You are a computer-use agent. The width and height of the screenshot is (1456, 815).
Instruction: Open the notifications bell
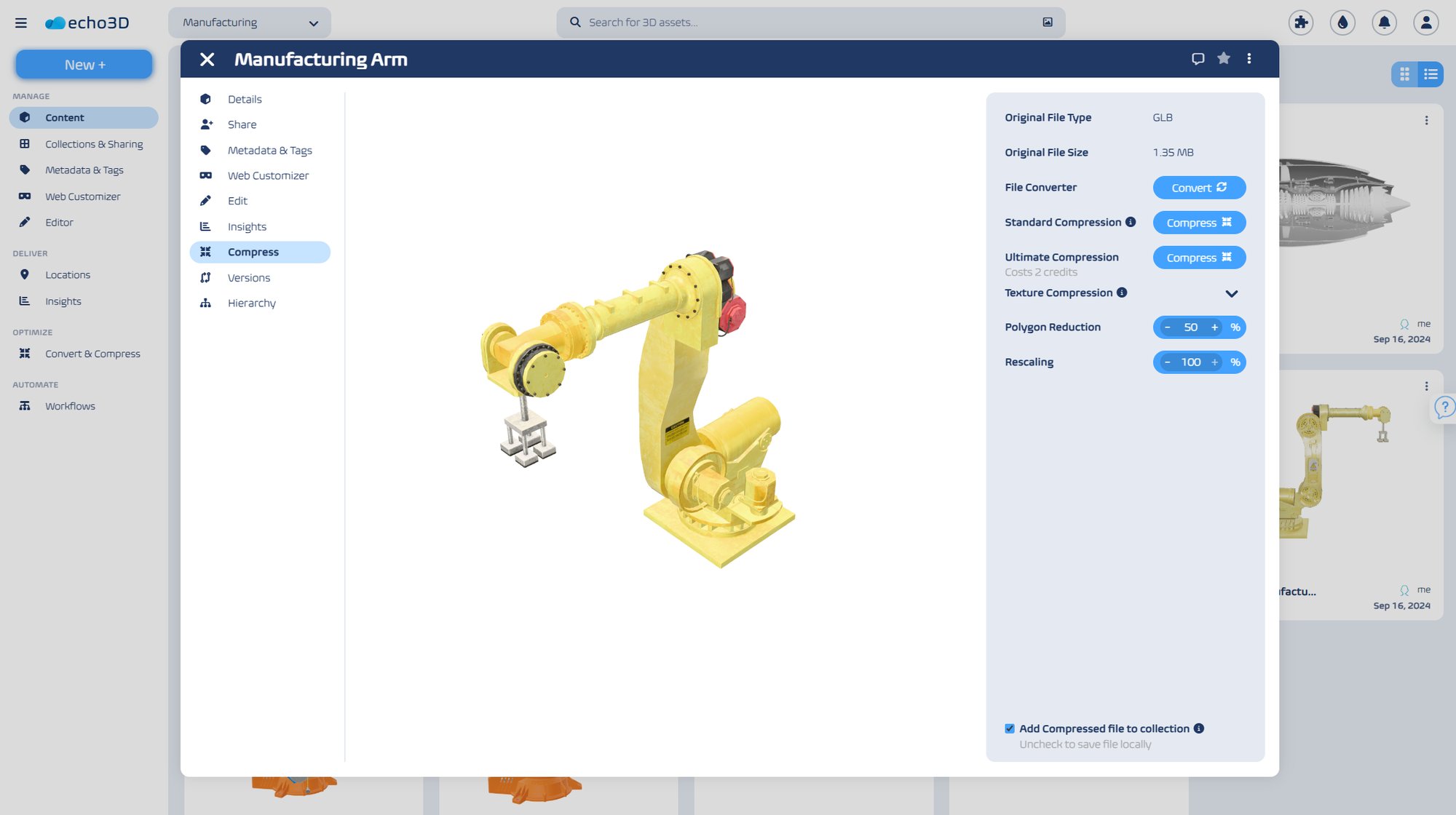coord(1385,23)
